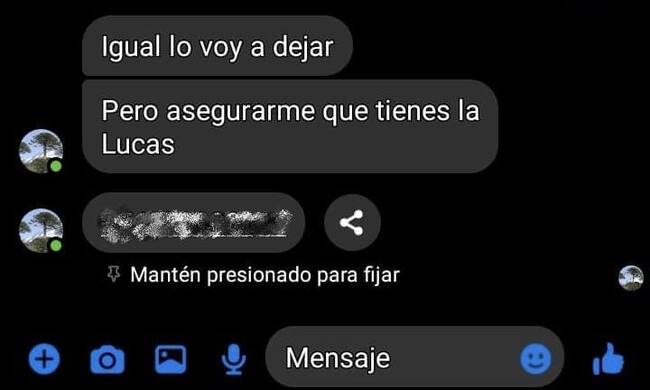Screen dimensions: 650x390
Task: Tap the blurred message bubble
Action: point(194,223)
